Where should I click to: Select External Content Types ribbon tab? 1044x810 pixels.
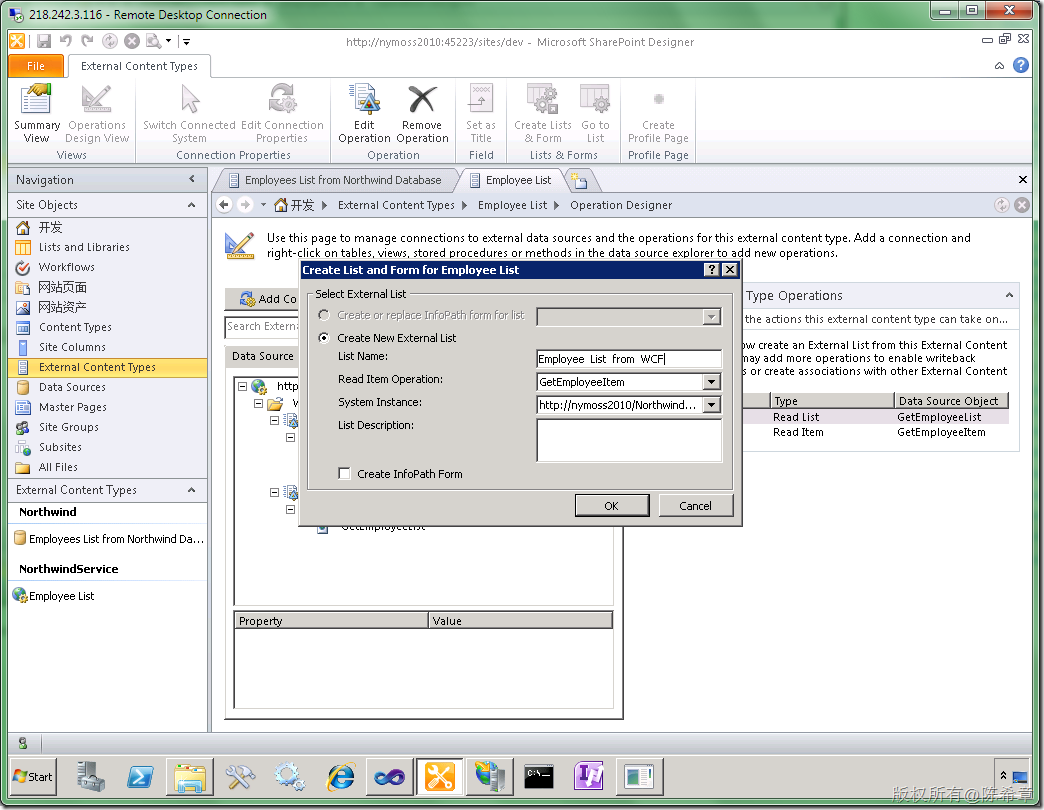click(x=139, y=66)
